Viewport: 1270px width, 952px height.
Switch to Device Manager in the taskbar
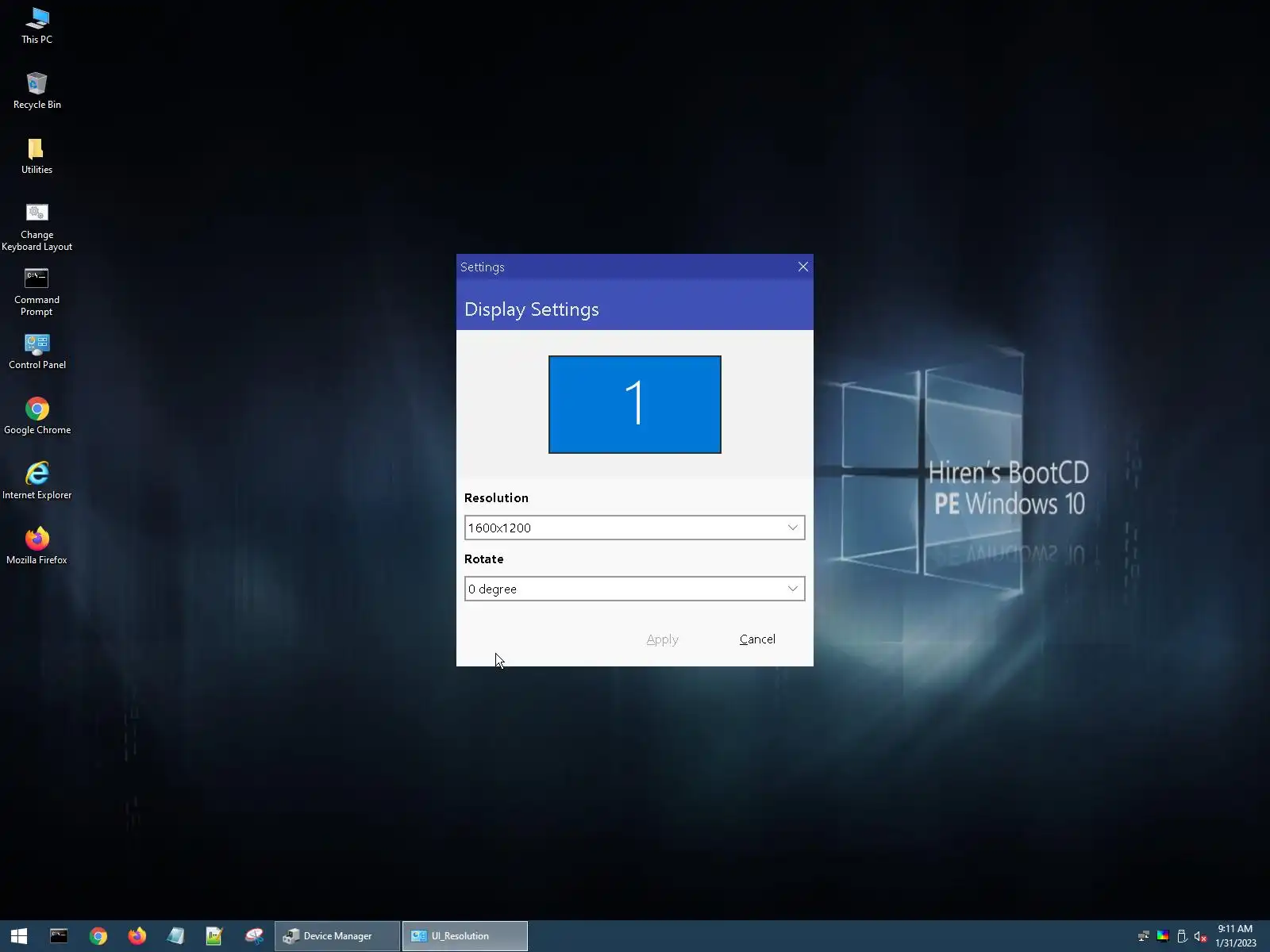(337, 936)
